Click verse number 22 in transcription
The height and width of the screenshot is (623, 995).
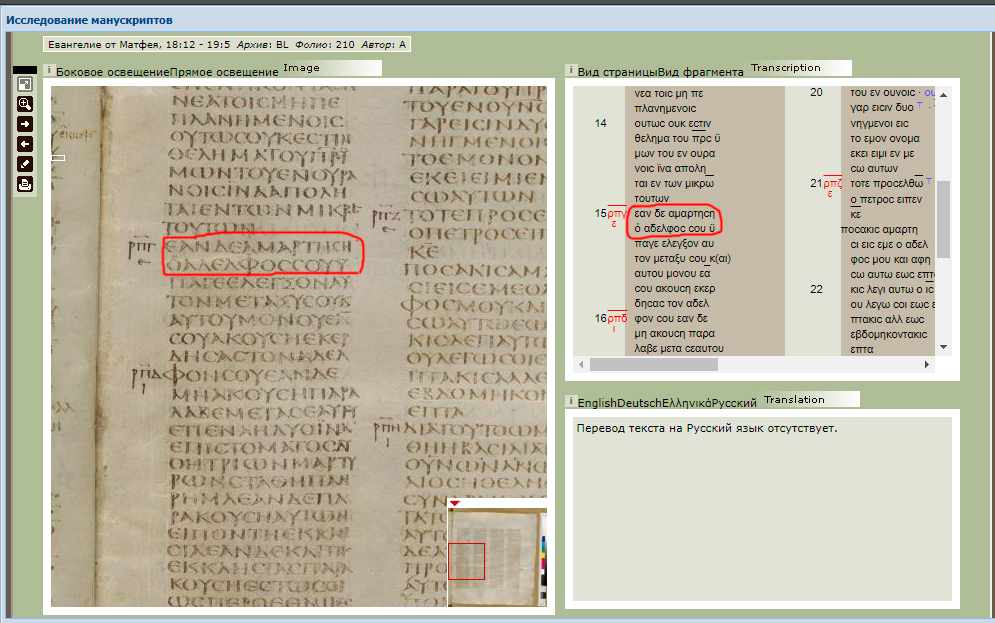pyautogui.click(x=816, y=289)
